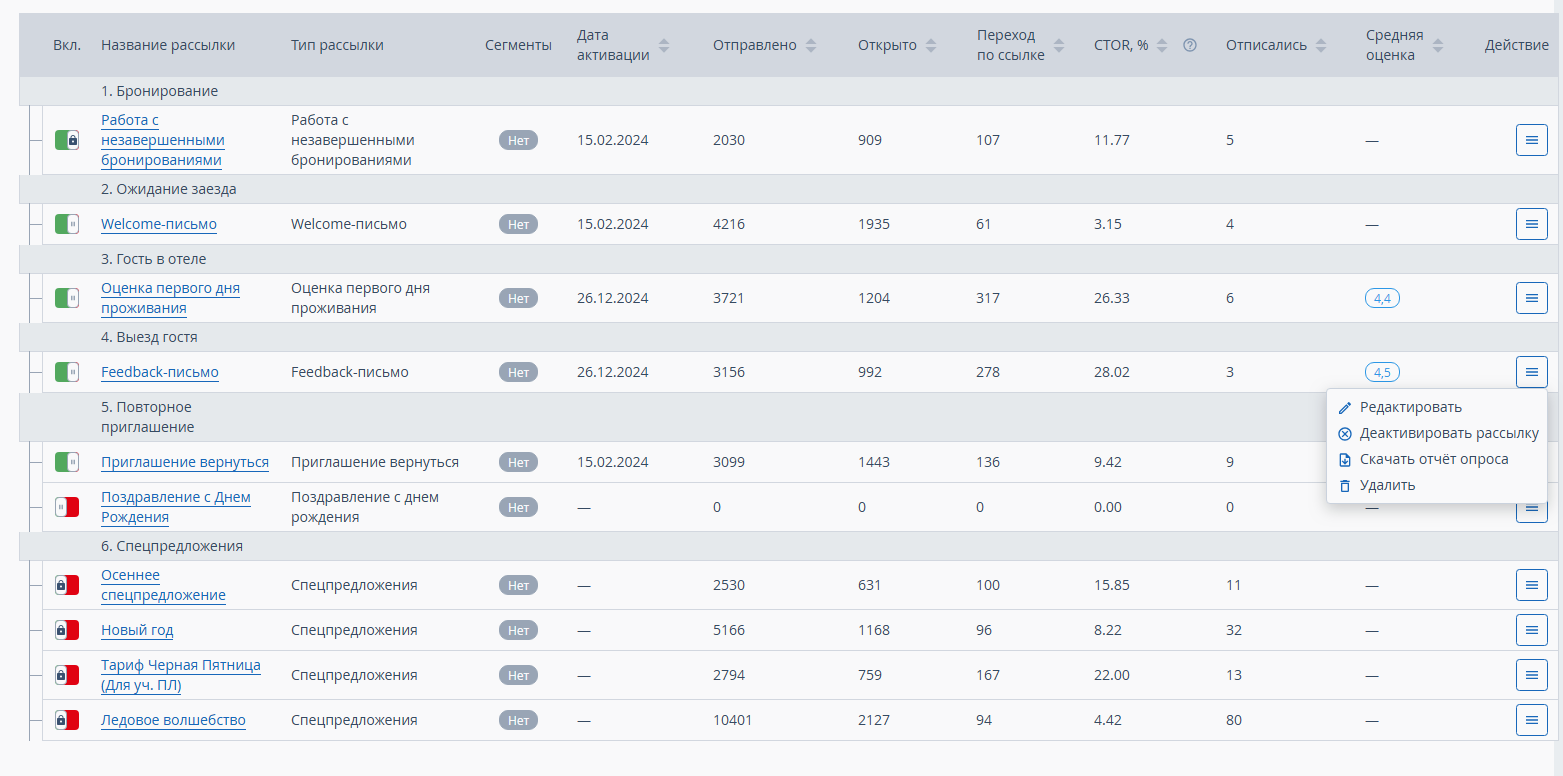This screenshot has height=776, width=1563.
Task: Open action menu for Новый год row
Action: click(x=1531, y=630)
